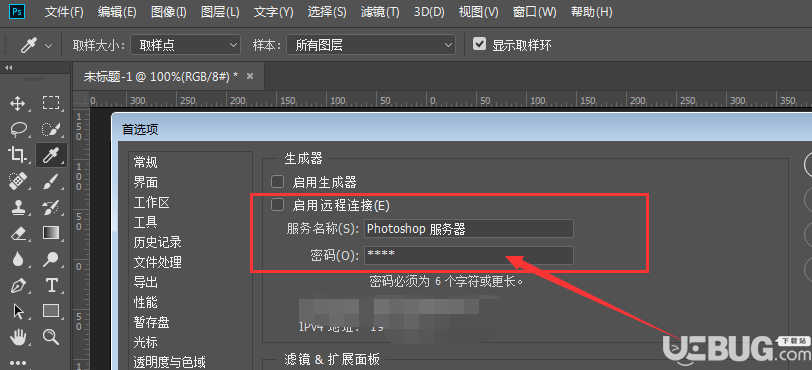This screenshot has height=370, width=812.
Task: Select the History Brush tool
Action: pyautogui.click(x=51, y=207)
